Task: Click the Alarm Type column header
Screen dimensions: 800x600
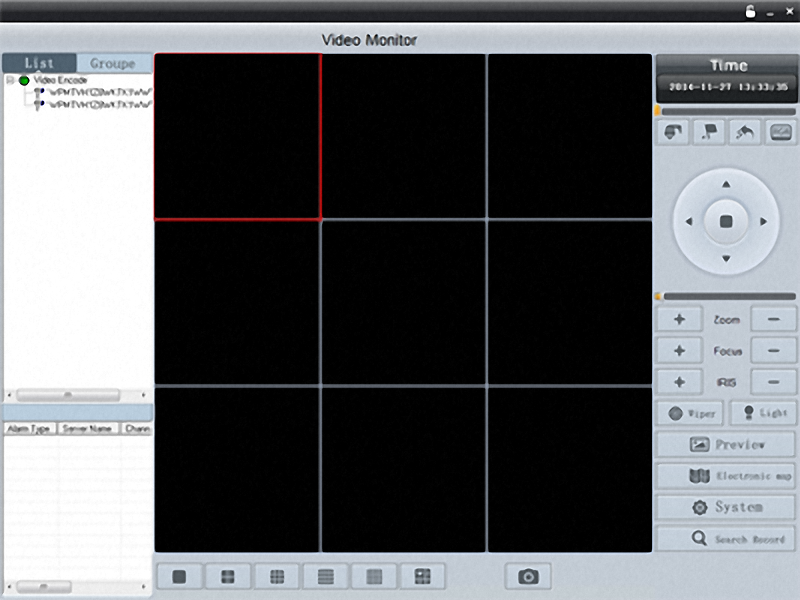Action: 29,429
